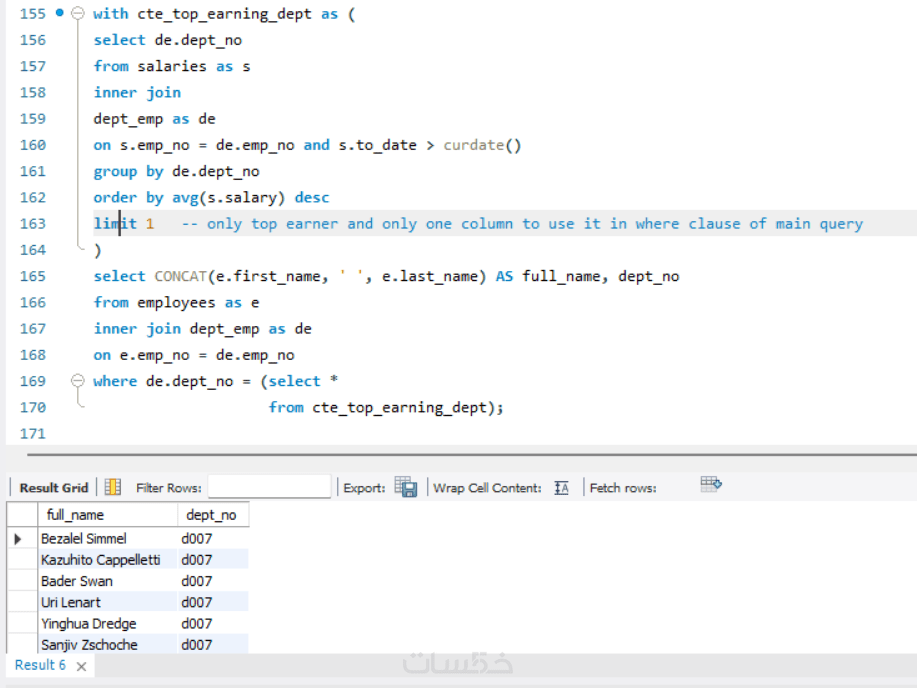This screenshot has width=917, height=688.
Task: Click the CONCAT keyword on line 165
Action: coord(181,276)
